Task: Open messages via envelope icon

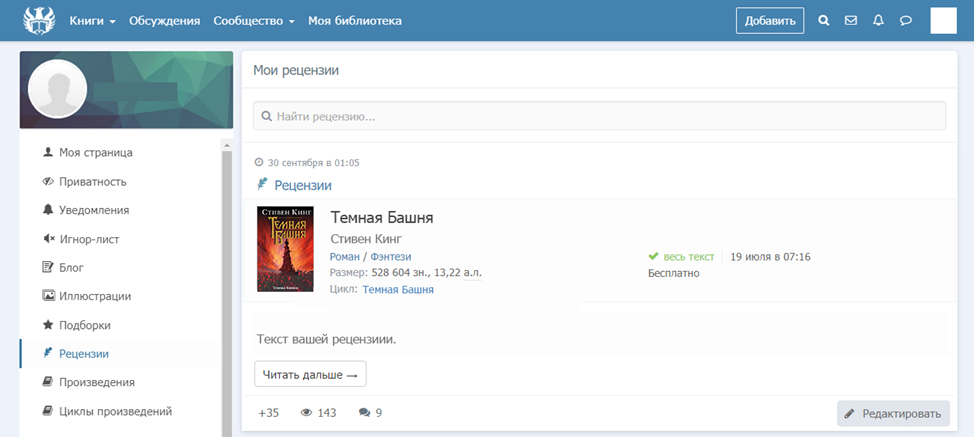Action: [x=851, y=20]
